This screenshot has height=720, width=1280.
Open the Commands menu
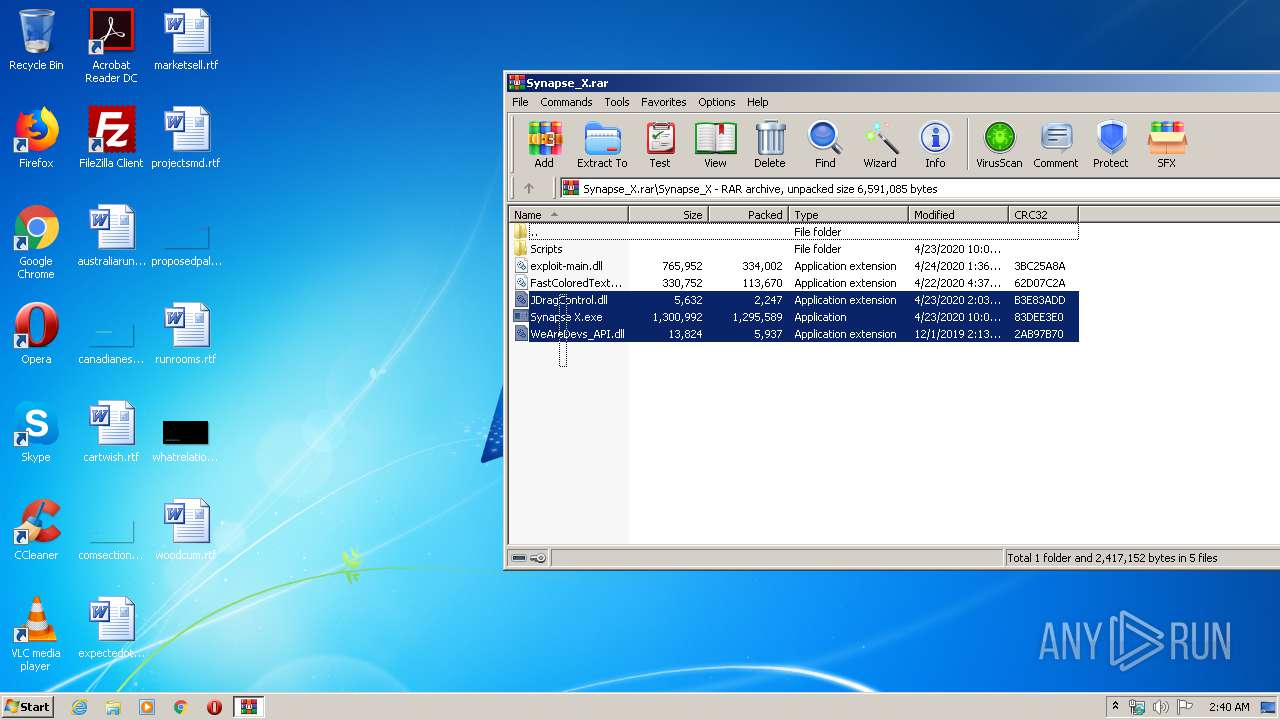click(x=566, y=102)
